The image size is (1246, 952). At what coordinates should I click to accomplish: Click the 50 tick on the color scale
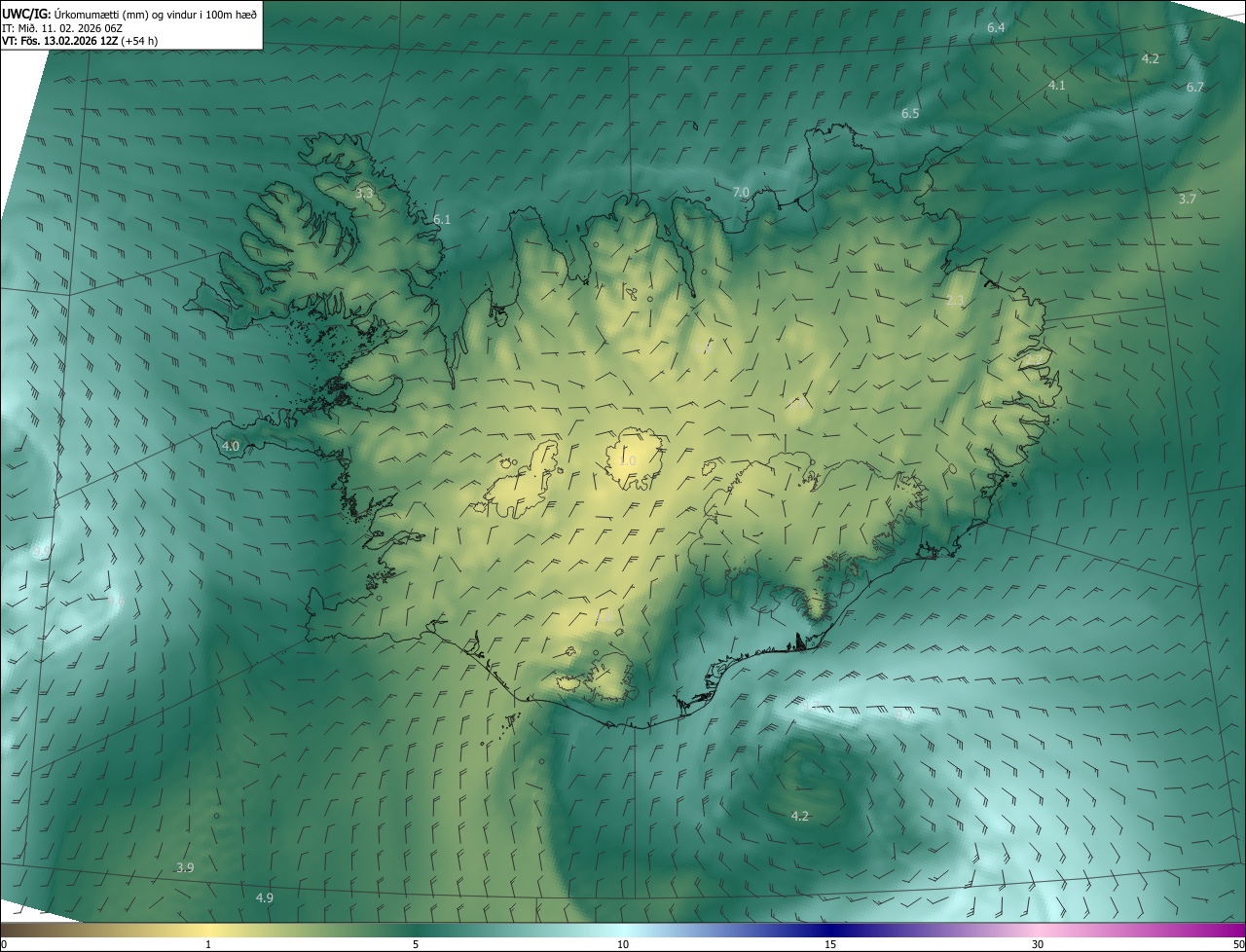(1238, 944)
